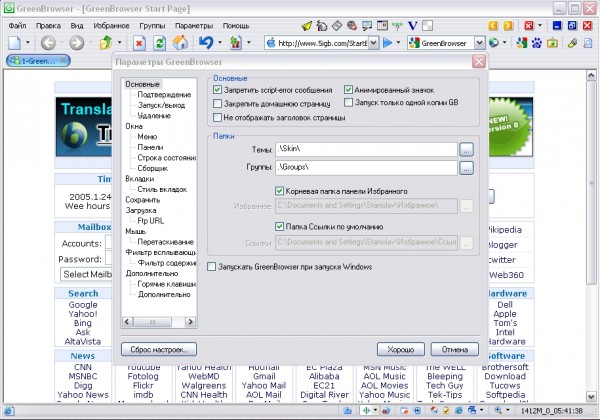
Task: Open the Правка menu
Action: point(48,26)
